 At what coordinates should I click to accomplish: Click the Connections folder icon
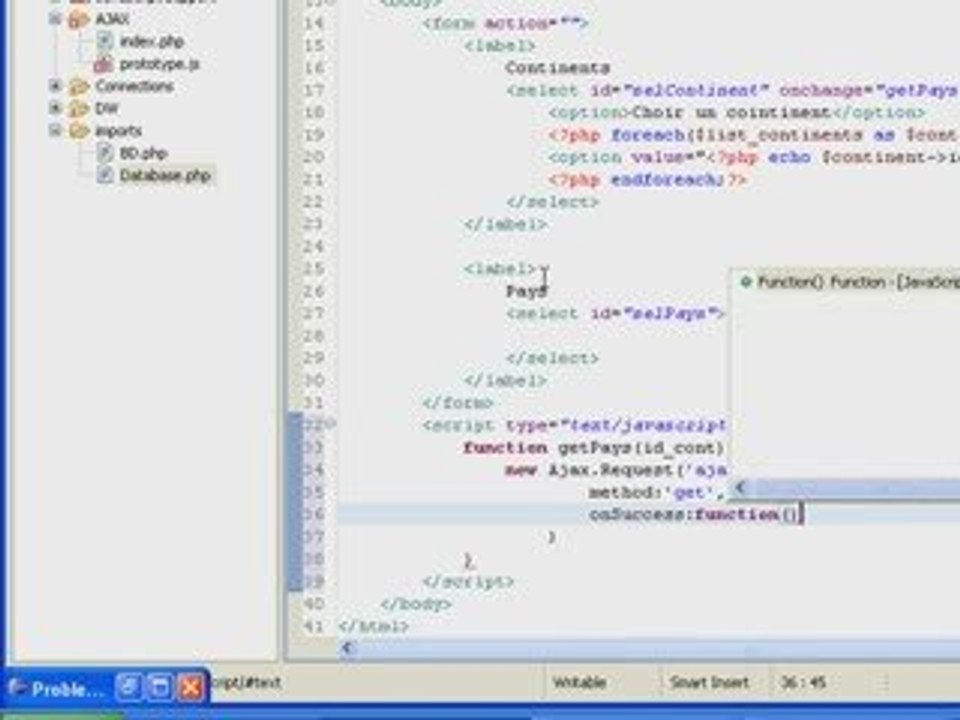pos(79,86)
